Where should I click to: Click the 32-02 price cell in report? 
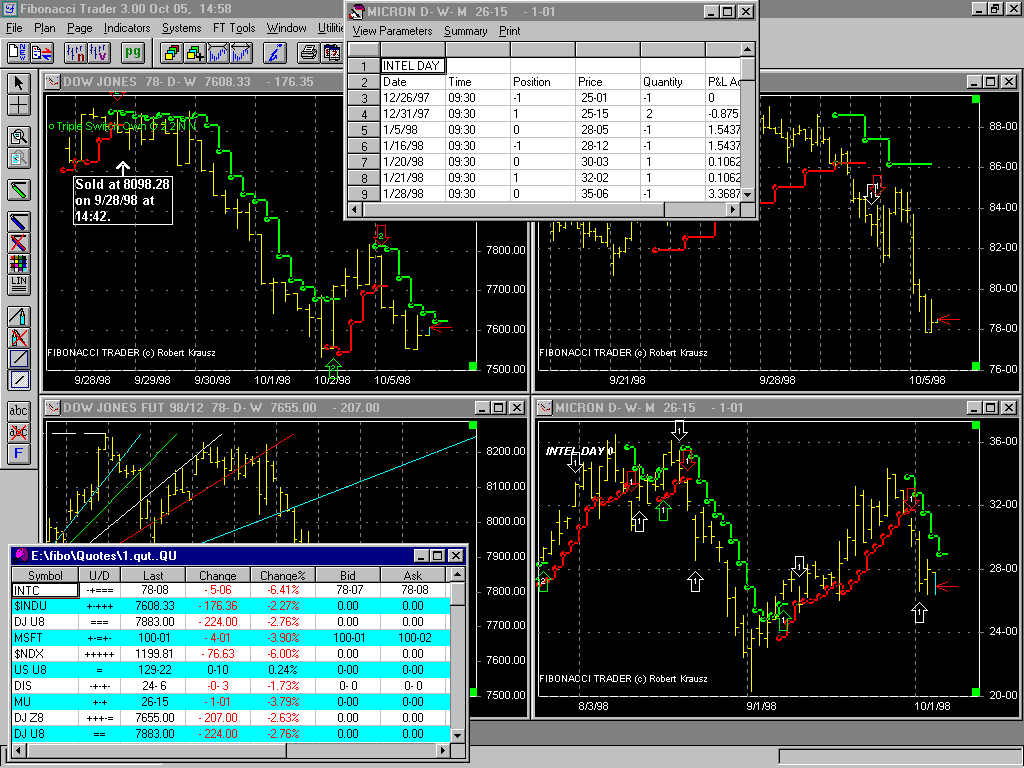pyautogui.click(x=608, y=178)
